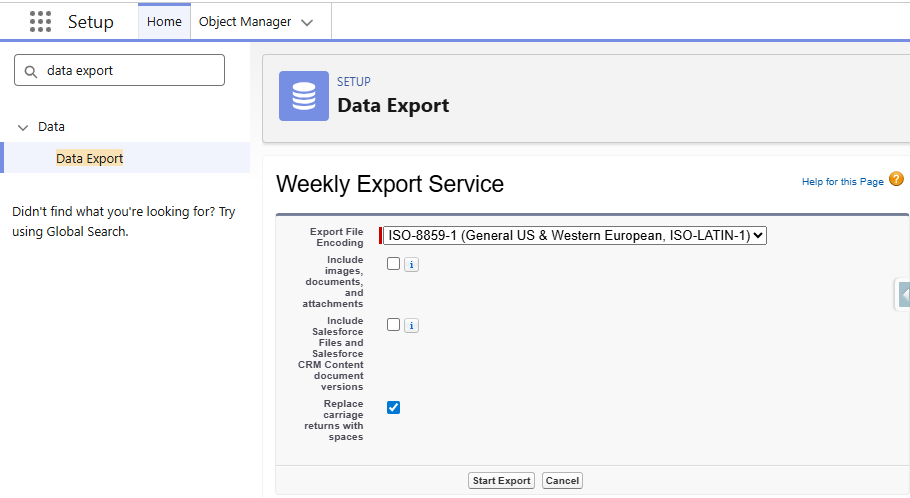
Task: Click the Export File Encoding label
Action: click(x=337, y=237)
